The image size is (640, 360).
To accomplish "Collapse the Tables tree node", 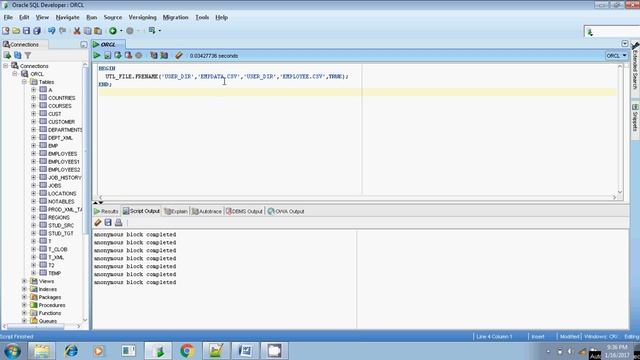I will click(x=24, y=82).
